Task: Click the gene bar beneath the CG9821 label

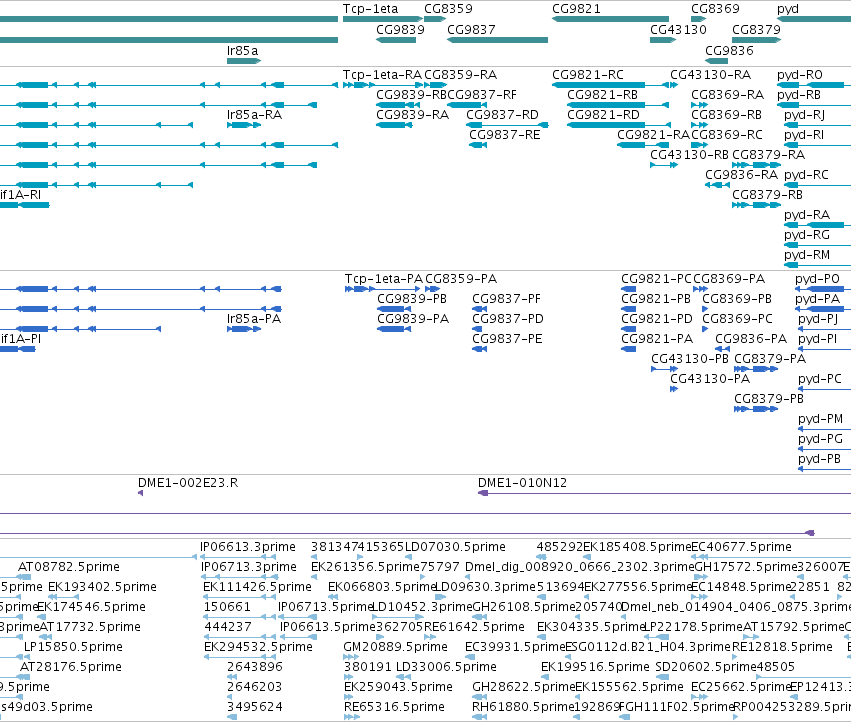Action: [610, 19]
